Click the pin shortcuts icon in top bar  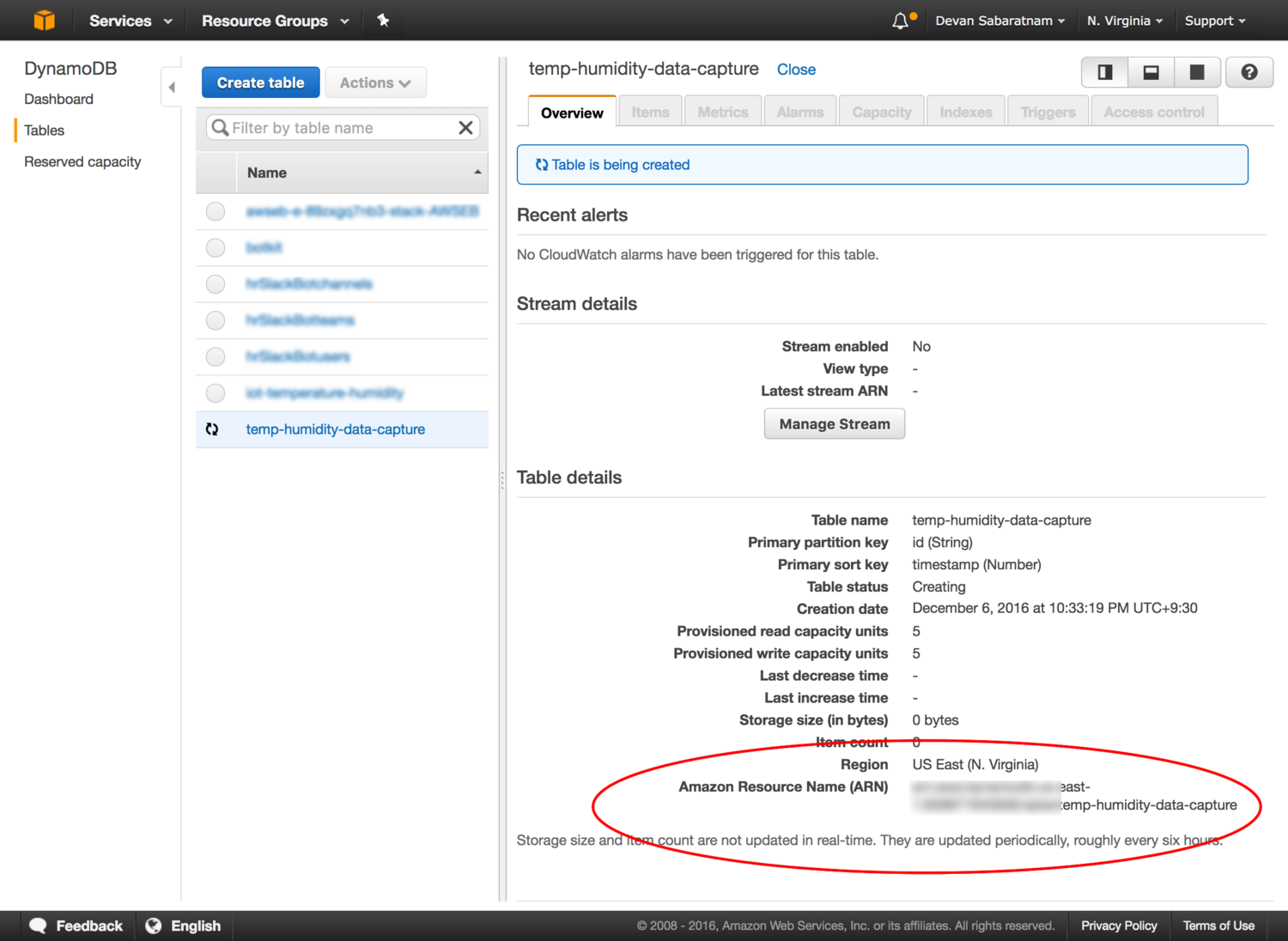[383, 20]
